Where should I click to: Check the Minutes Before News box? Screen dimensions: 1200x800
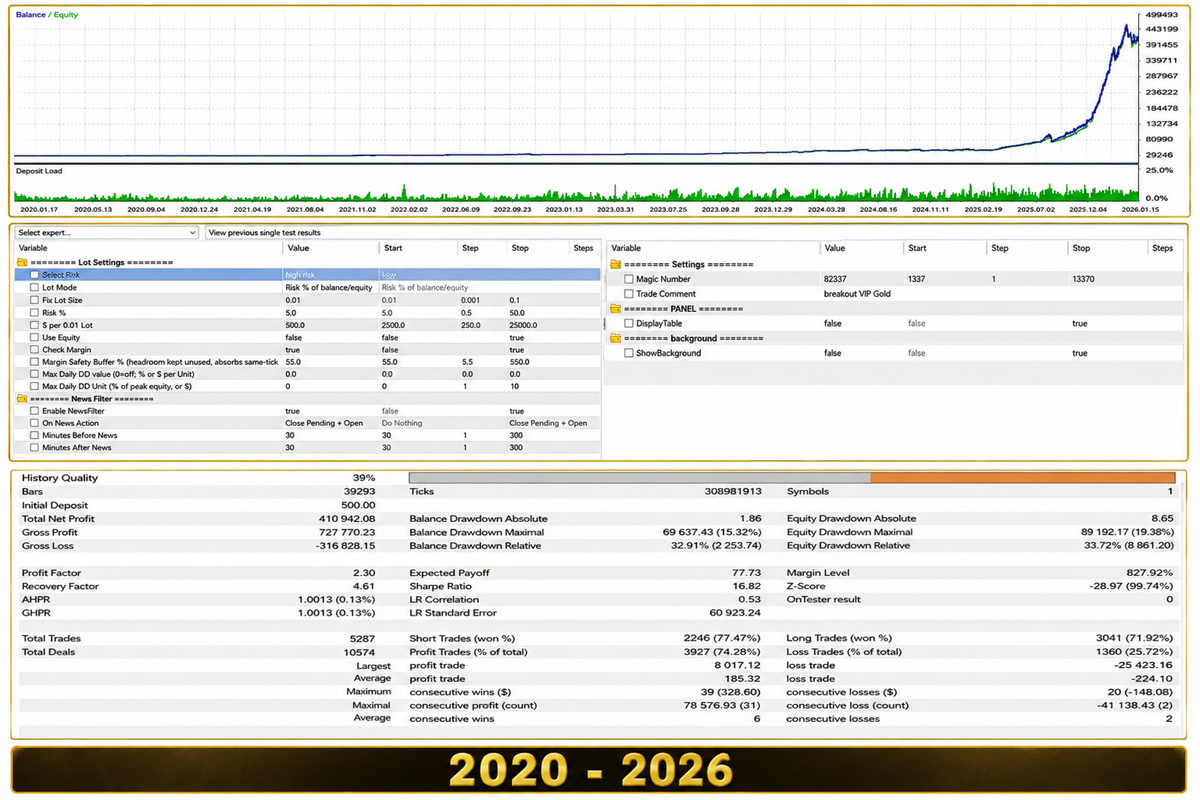point(35,435)
